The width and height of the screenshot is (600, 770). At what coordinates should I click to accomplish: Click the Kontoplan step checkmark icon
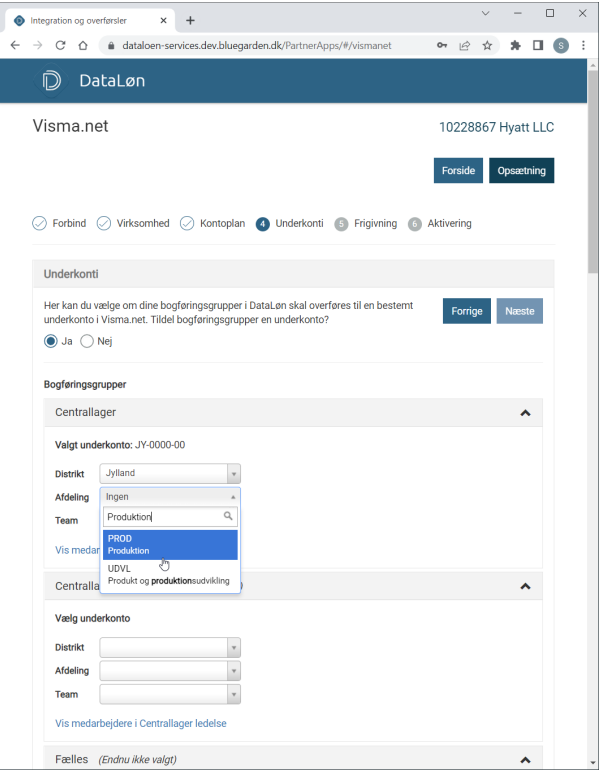pos(187,223)
